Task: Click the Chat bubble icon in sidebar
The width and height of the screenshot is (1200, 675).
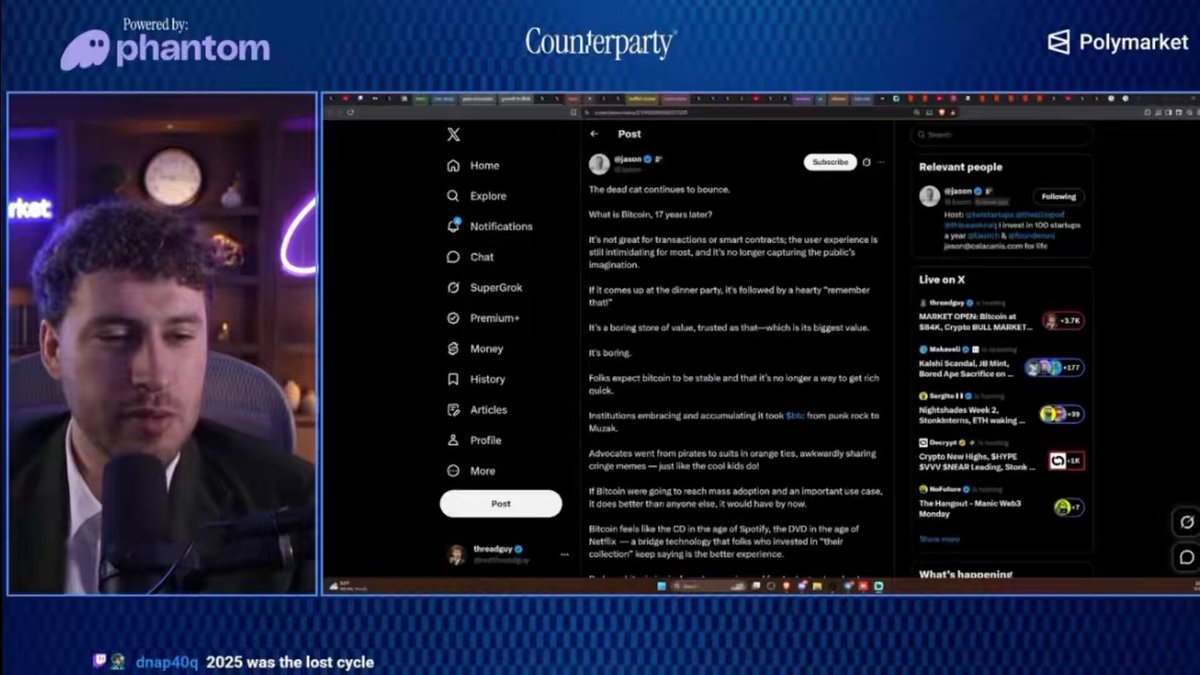Action: click(x=453, y=257)
